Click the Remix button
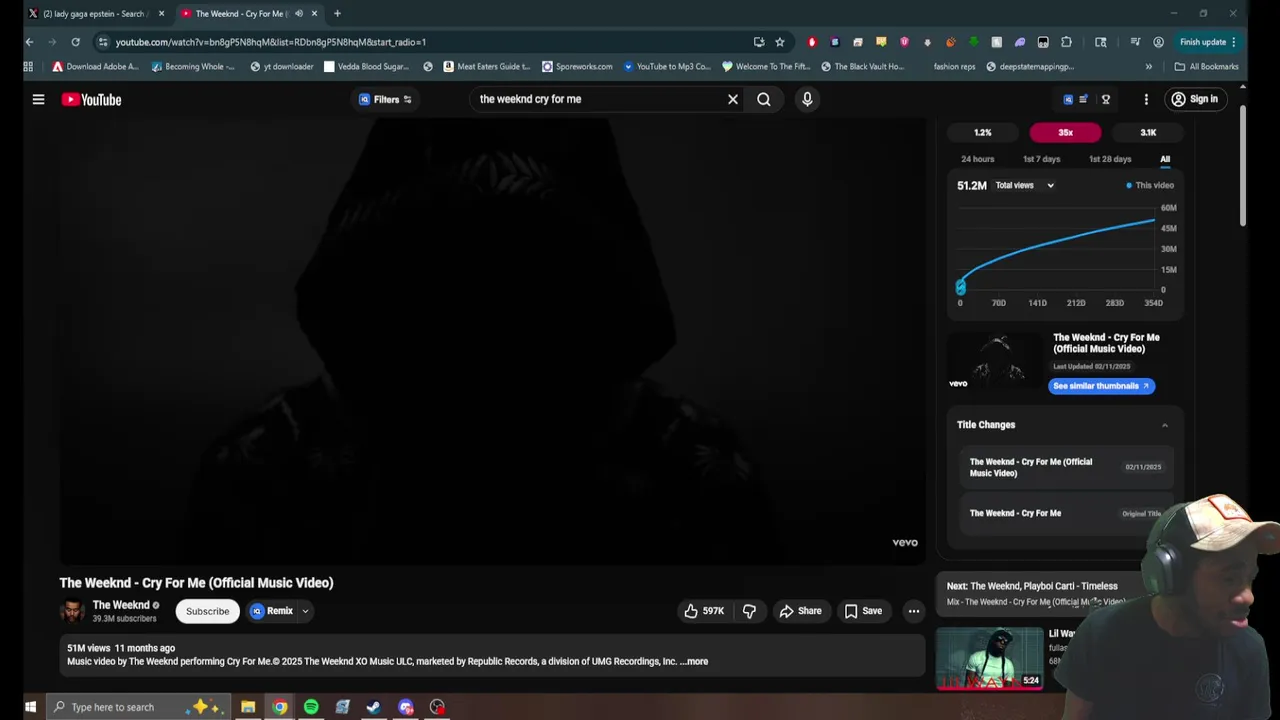Viewport: 1280px width, 720px height. point(272,611)
